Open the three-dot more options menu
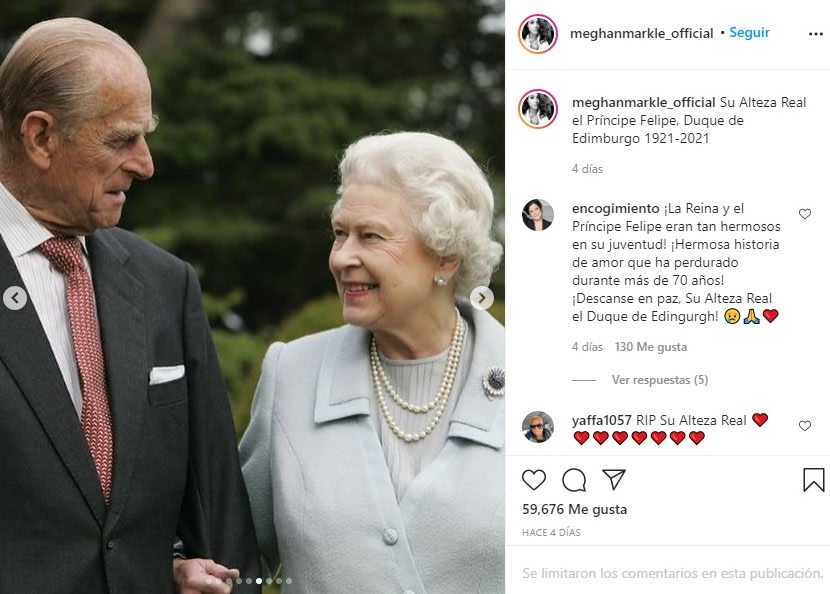Image resolution: width=830 pixels, height=594 pixels. [x=816, y=34]
